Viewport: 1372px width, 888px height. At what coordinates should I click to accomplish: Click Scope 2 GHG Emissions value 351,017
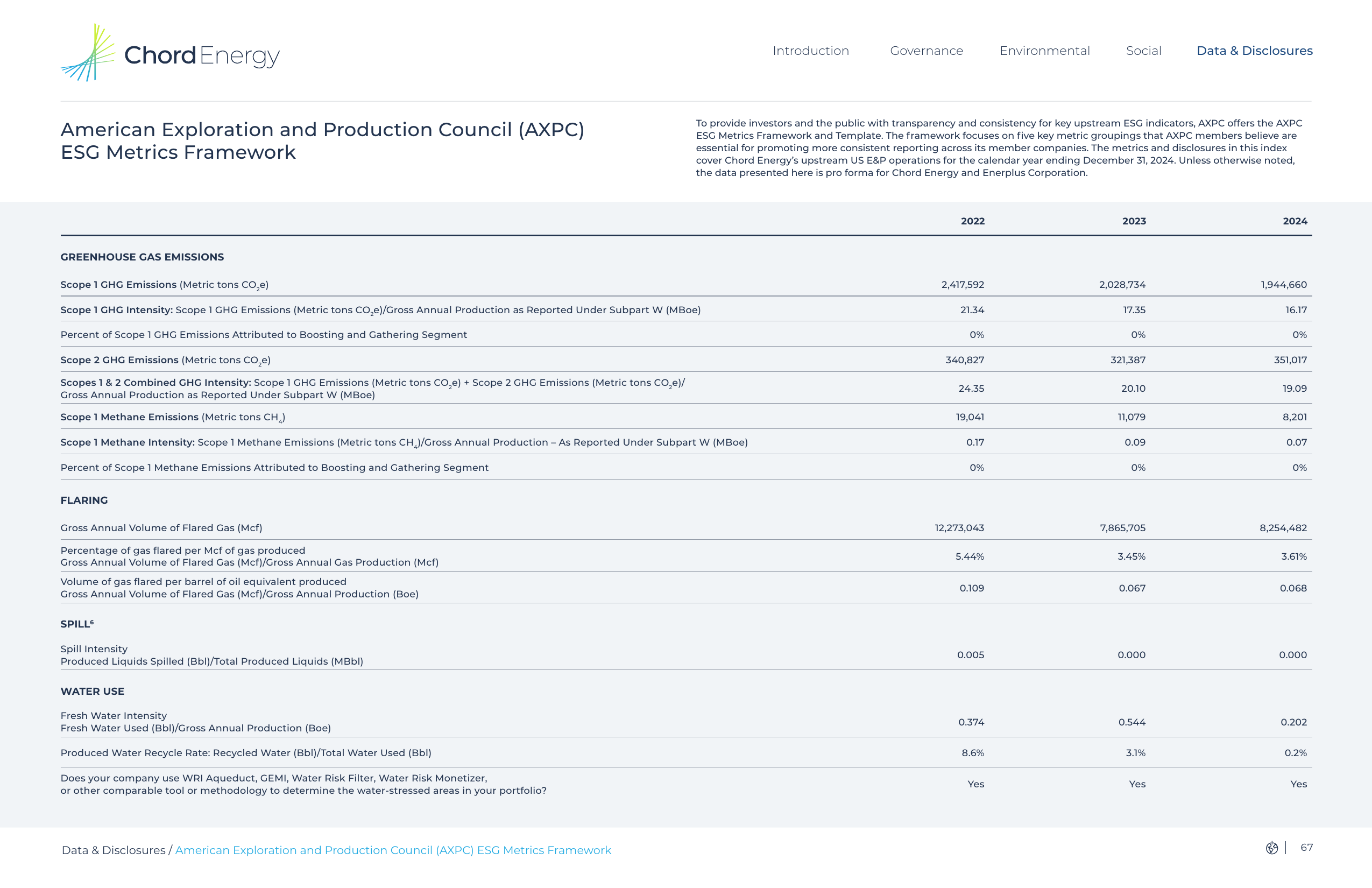[x=1290, y=361]
